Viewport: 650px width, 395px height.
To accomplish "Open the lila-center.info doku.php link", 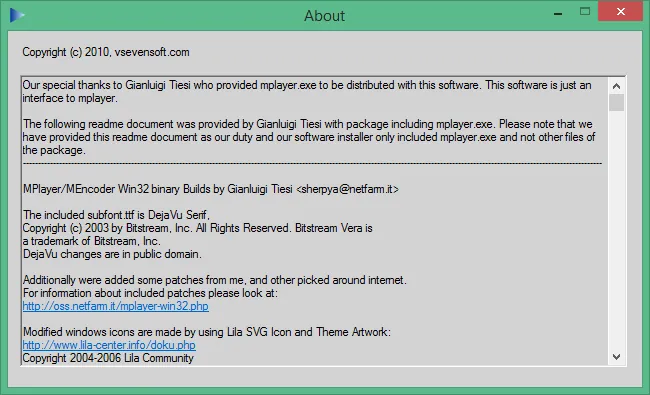I will click(109, 345).
